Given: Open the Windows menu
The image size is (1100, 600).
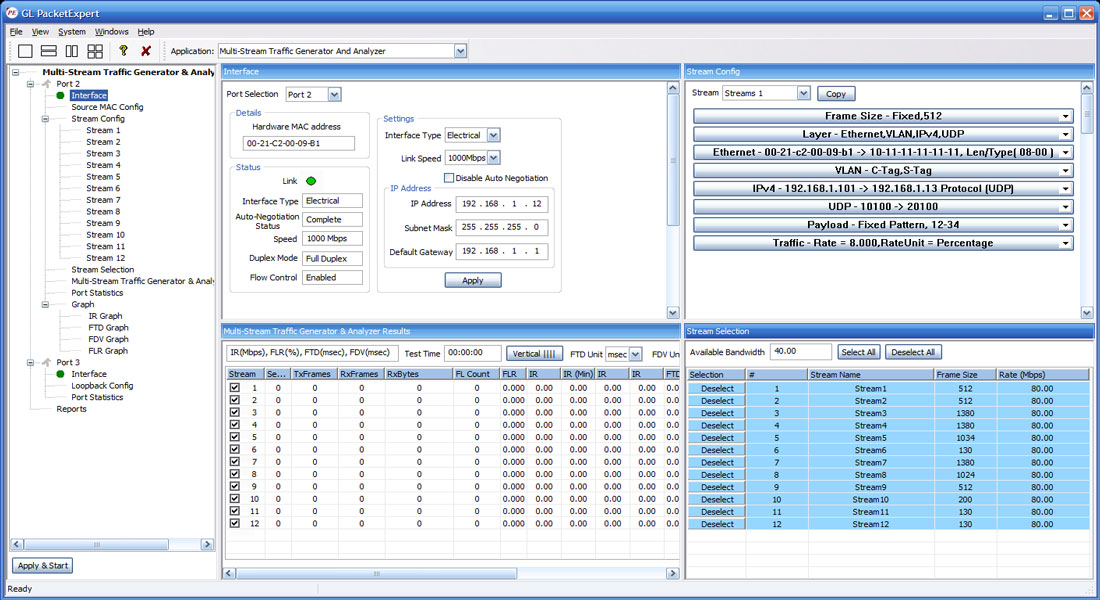Looking at the screenshot, I should tap(112, 32).
